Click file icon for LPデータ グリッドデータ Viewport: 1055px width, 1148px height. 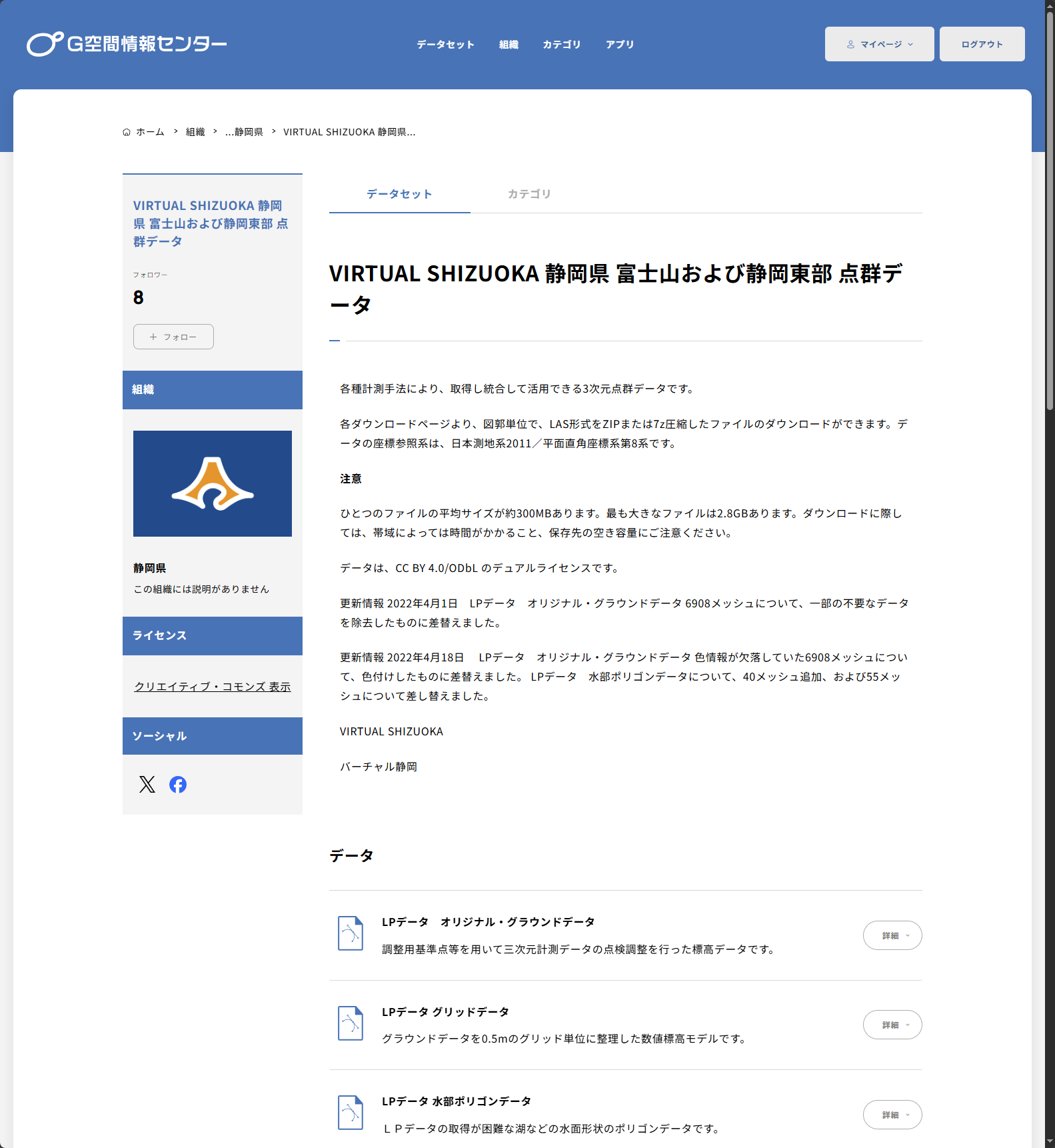pos(351,1023)
